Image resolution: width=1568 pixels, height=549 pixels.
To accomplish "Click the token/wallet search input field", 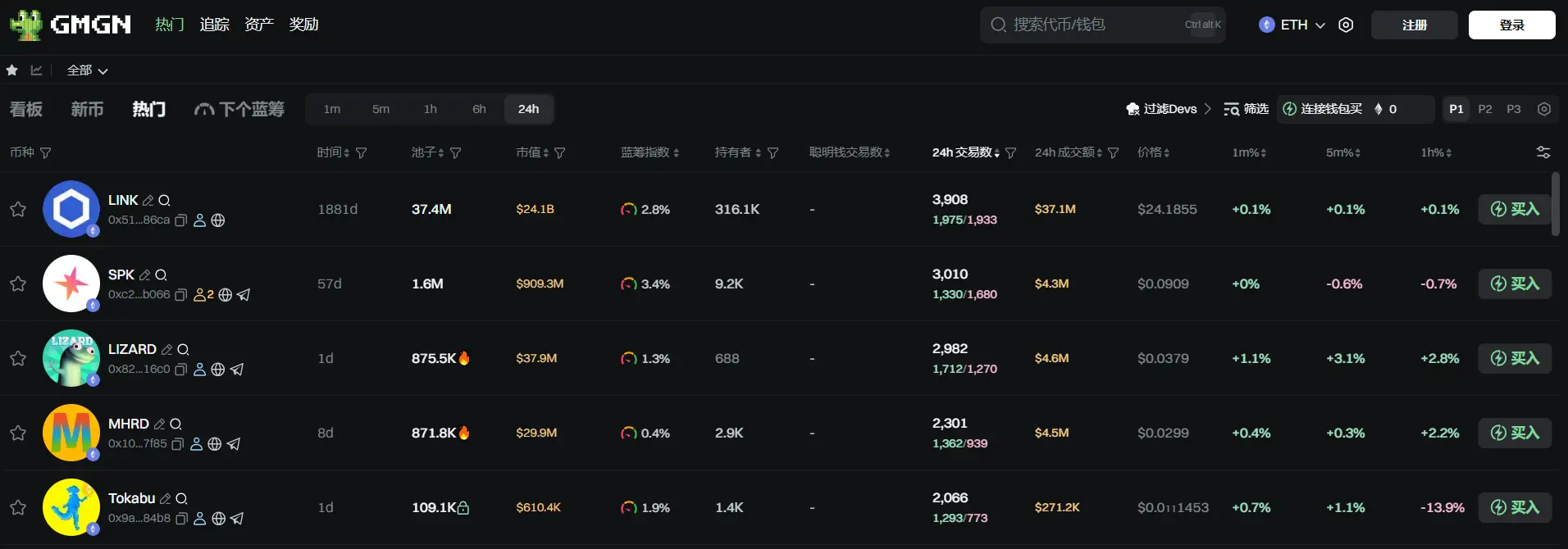I will pyautogui.click(x=1091, y=25).
